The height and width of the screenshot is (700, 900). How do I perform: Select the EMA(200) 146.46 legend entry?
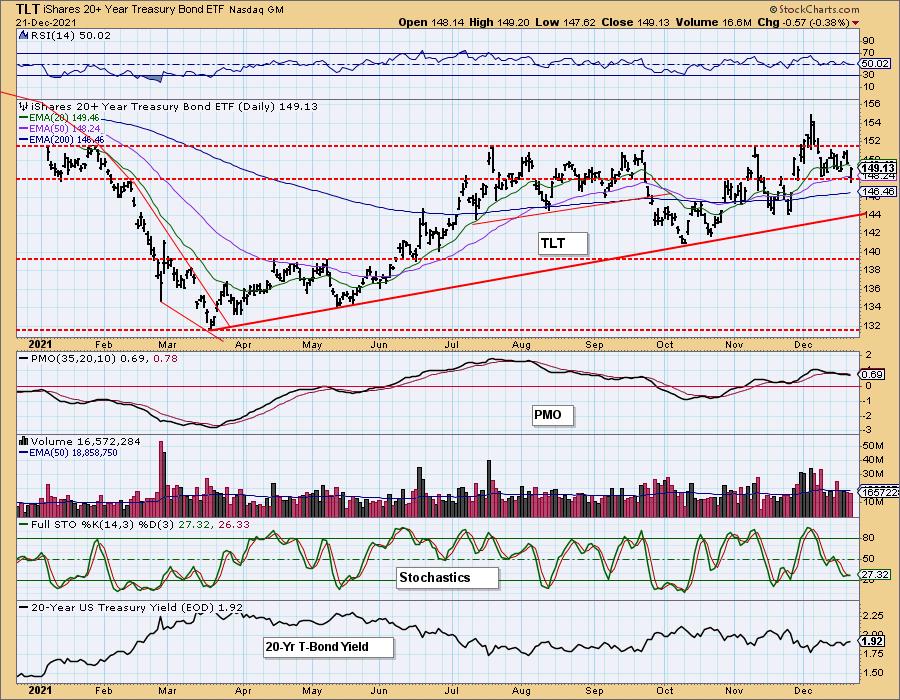pyautogui.click(x=63, y=139)
